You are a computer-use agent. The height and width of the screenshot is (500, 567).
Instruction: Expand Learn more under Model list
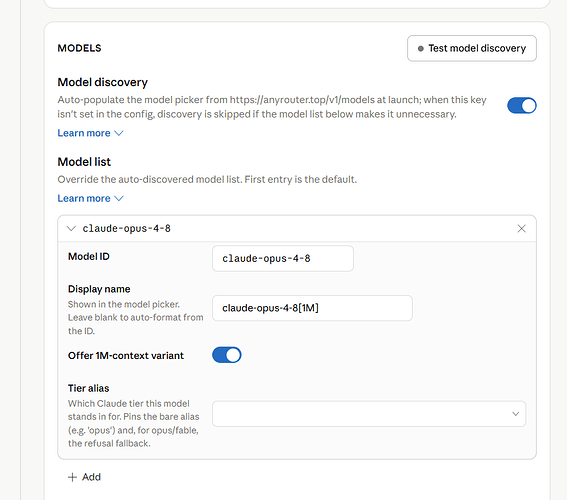(90, 198)
